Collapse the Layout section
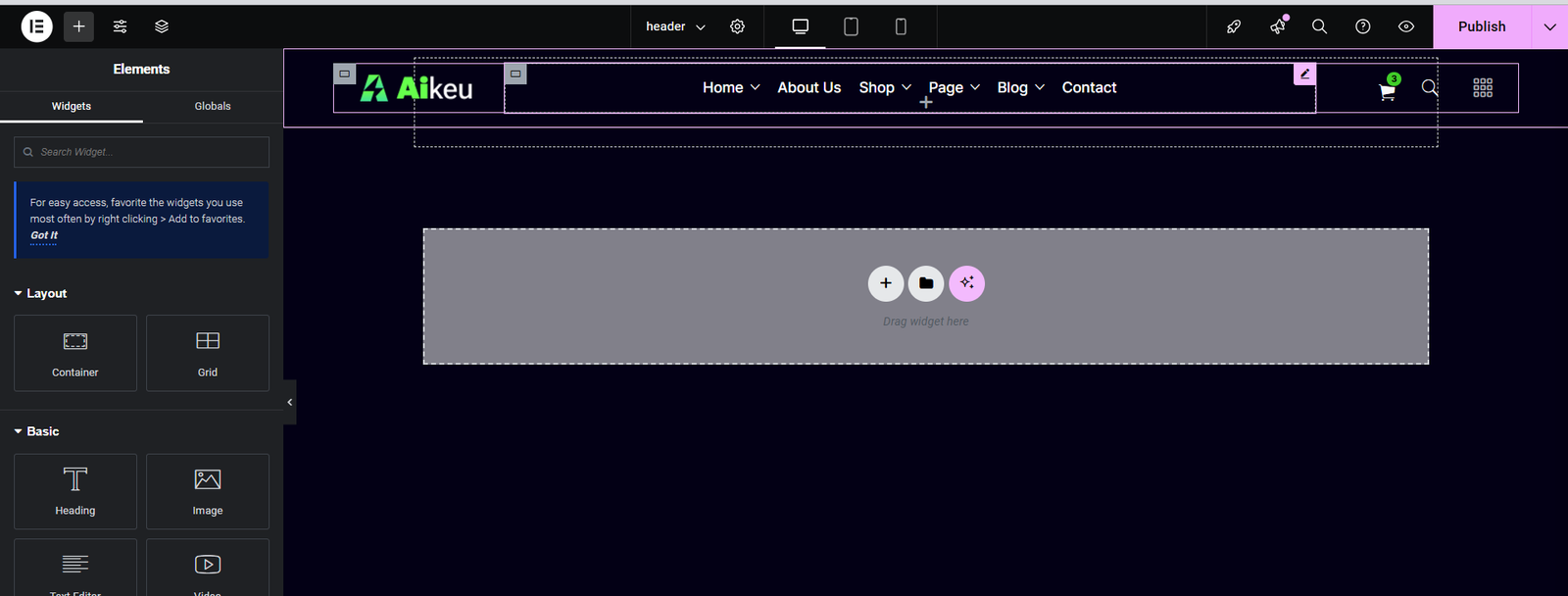Viewport: 1568px width, 596px height. coord(39,293)
